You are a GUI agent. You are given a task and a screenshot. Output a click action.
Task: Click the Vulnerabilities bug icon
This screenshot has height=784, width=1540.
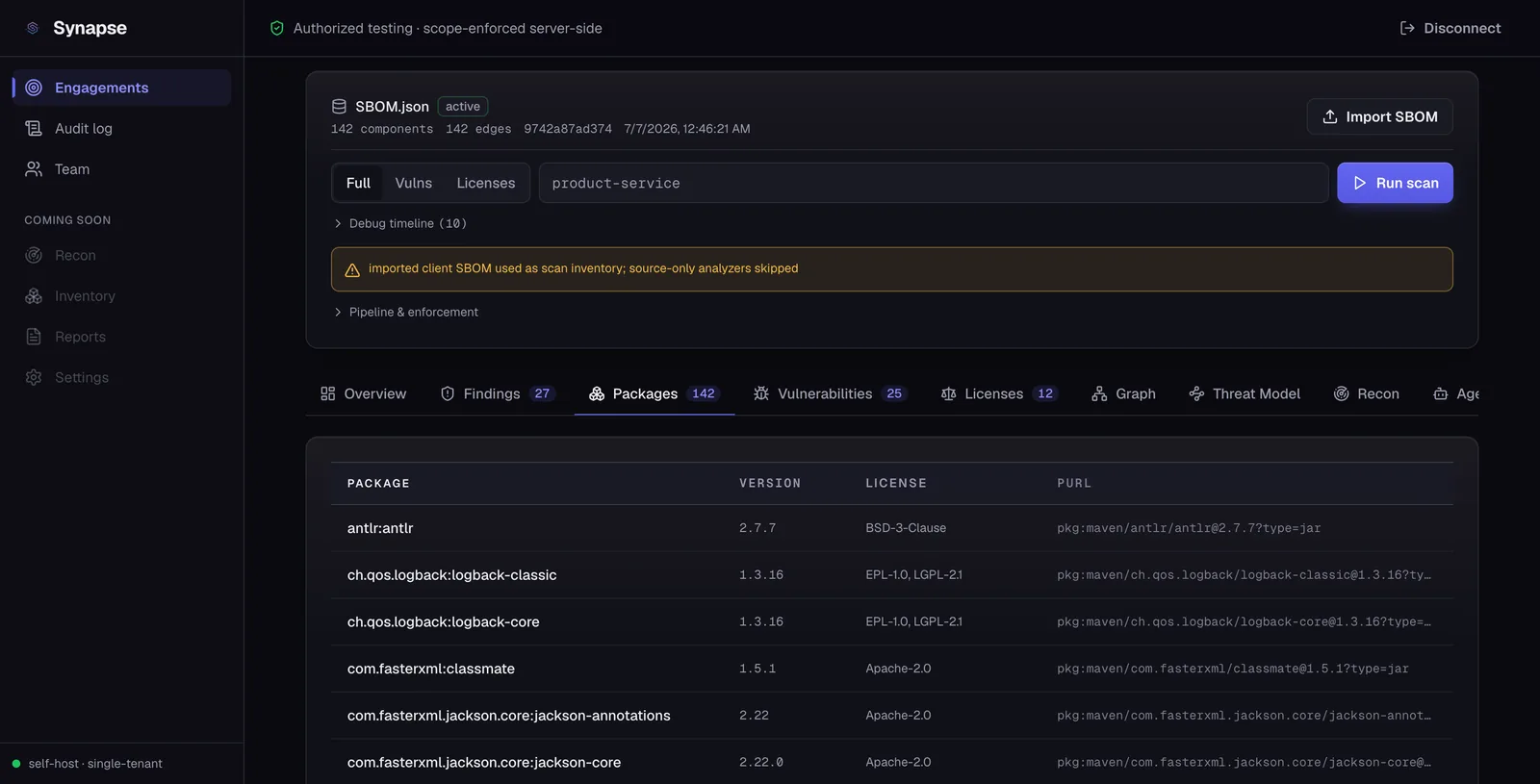pyautogui.click(x=761, y=393)
